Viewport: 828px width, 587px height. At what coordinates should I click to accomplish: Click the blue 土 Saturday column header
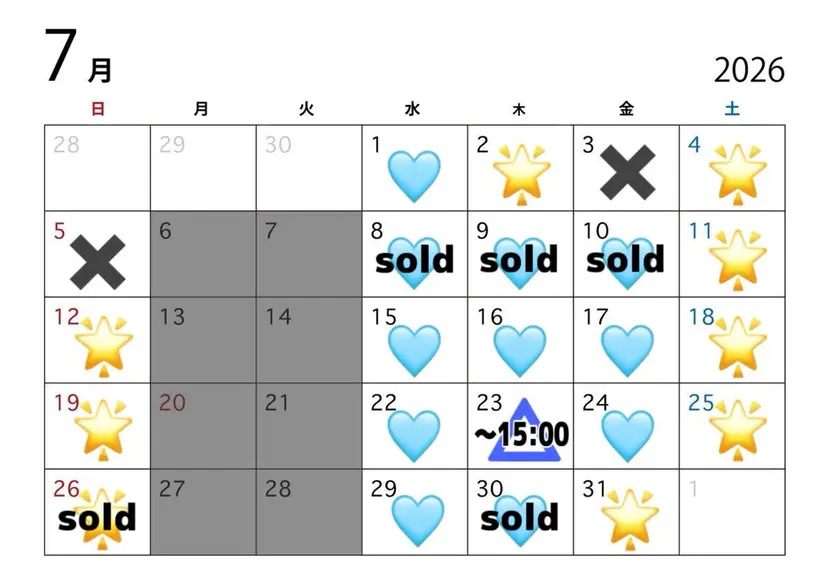[732, 109]
